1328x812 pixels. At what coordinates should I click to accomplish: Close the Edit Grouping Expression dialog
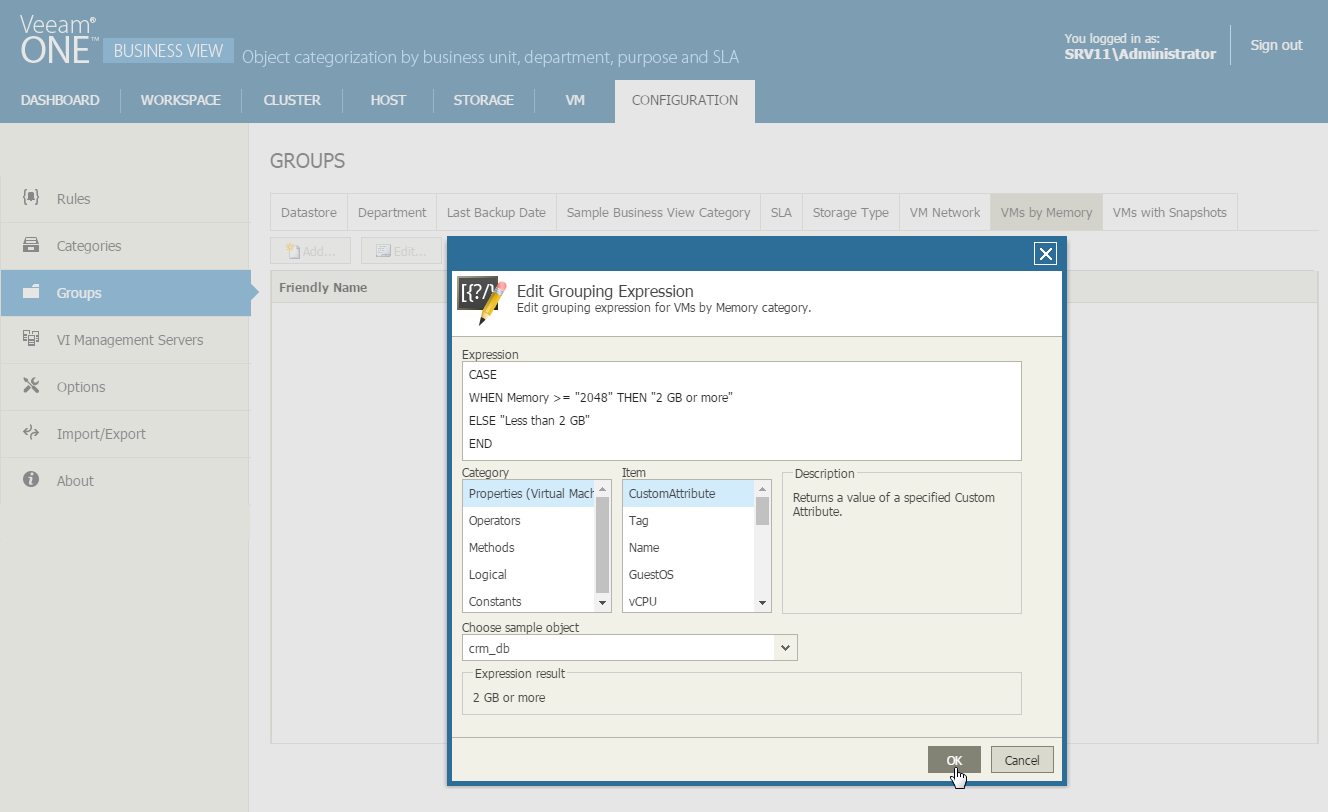pyautogui.click(x=1045, y=254)
